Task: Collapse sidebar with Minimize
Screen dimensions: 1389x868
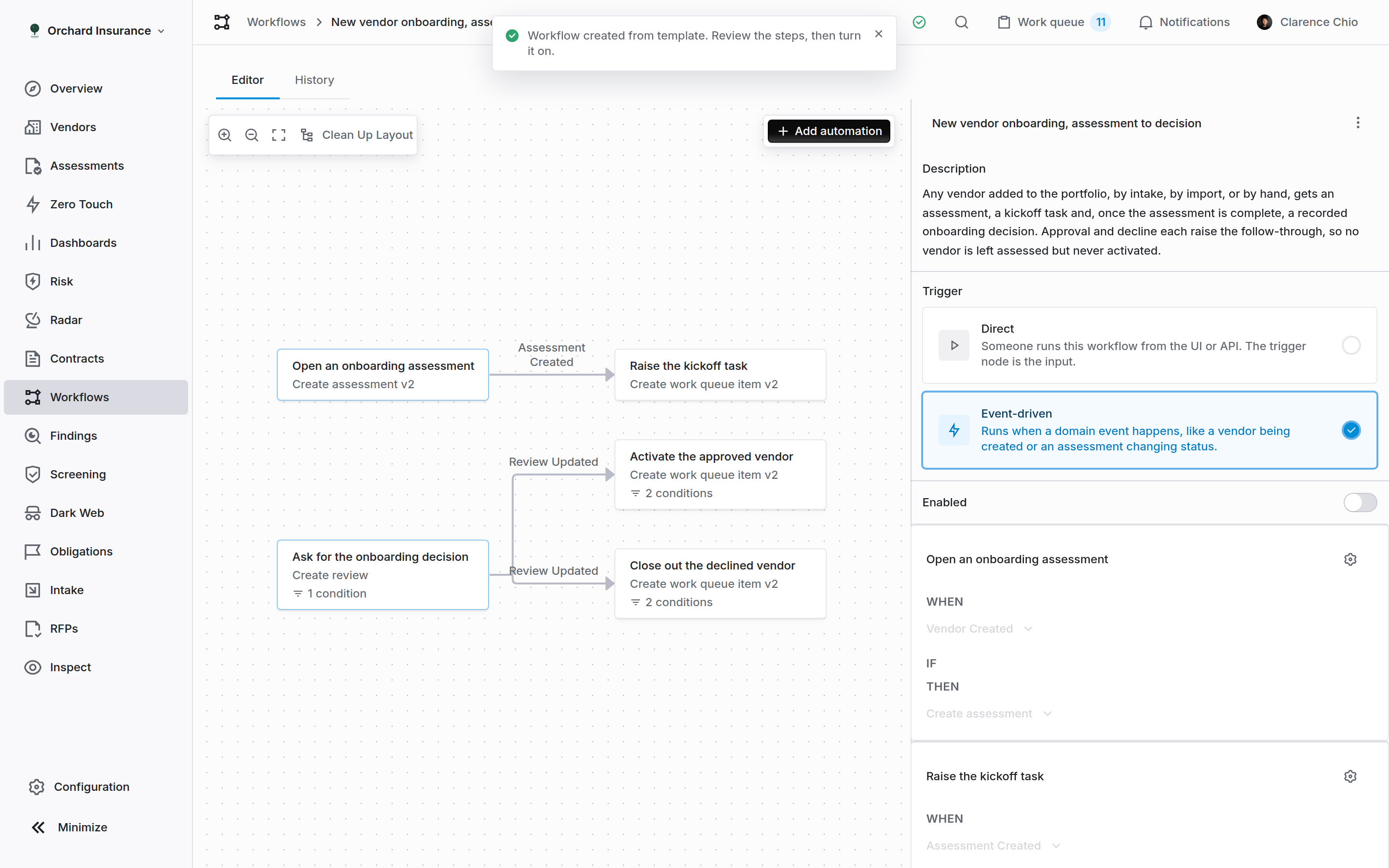Action: (x=69, y=827)
